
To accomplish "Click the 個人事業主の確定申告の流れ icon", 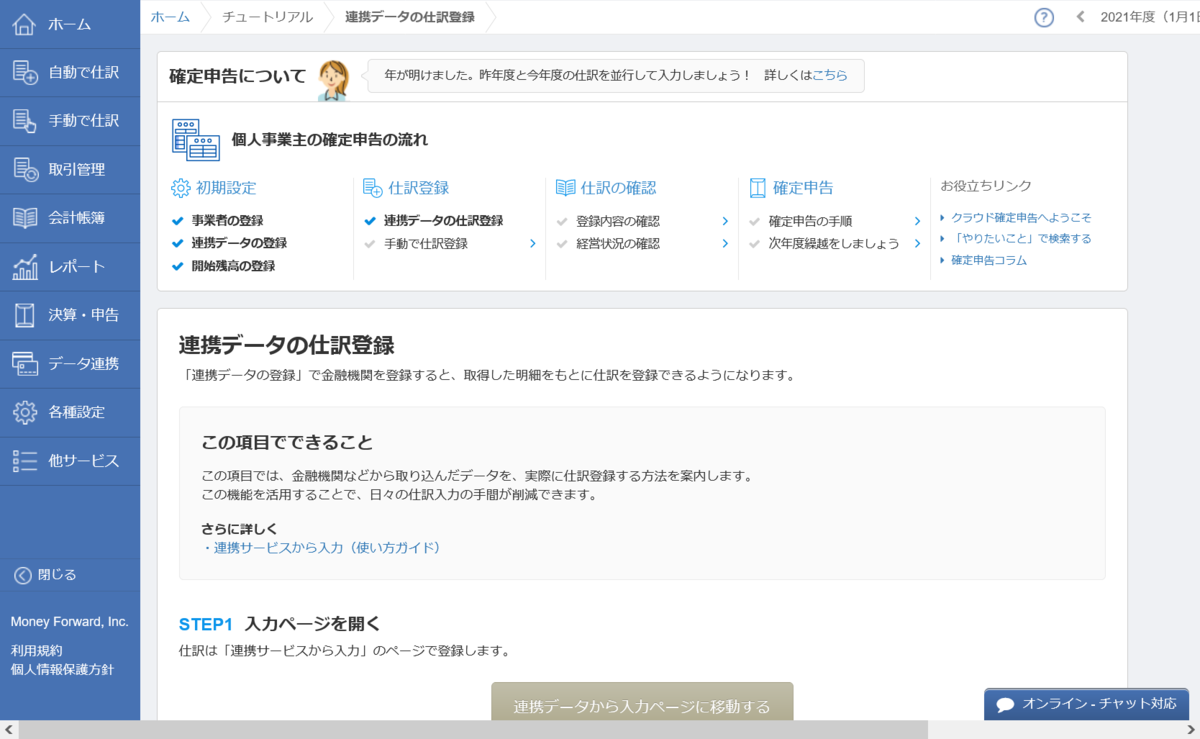I will pyautogui.click(x=196, y=140).
